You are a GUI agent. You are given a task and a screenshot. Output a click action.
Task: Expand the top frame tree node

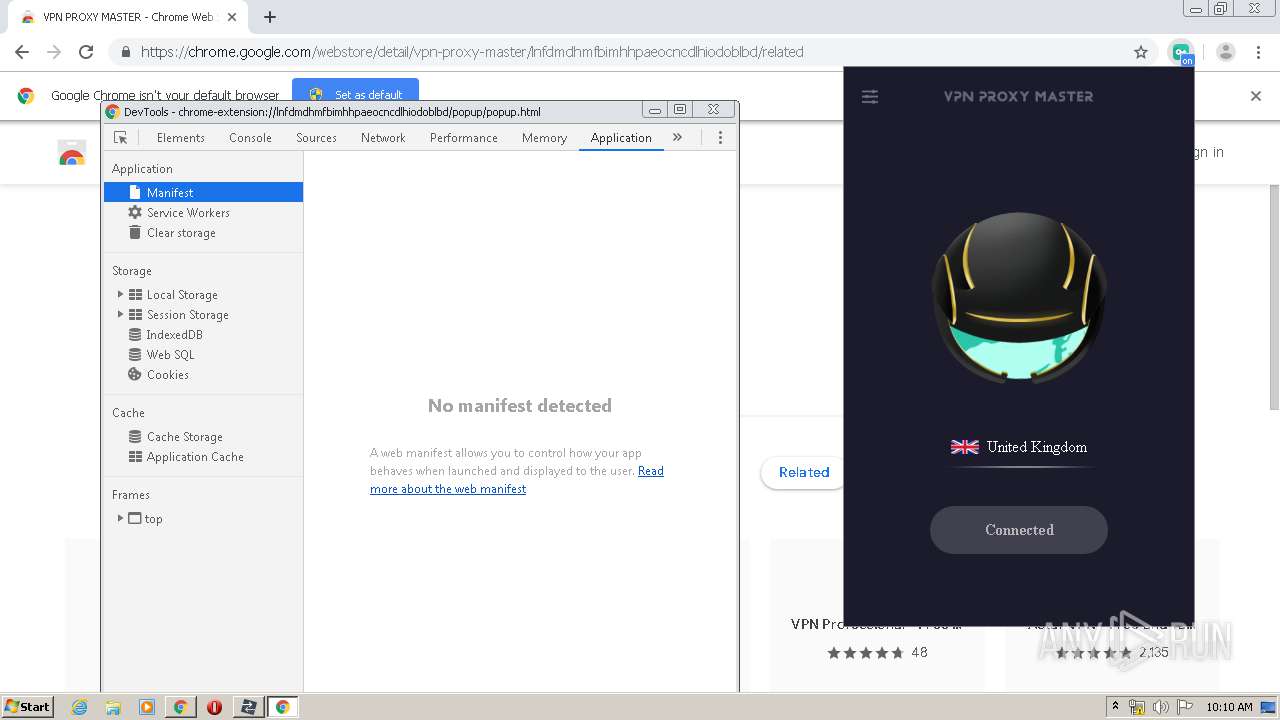point(120,518)
